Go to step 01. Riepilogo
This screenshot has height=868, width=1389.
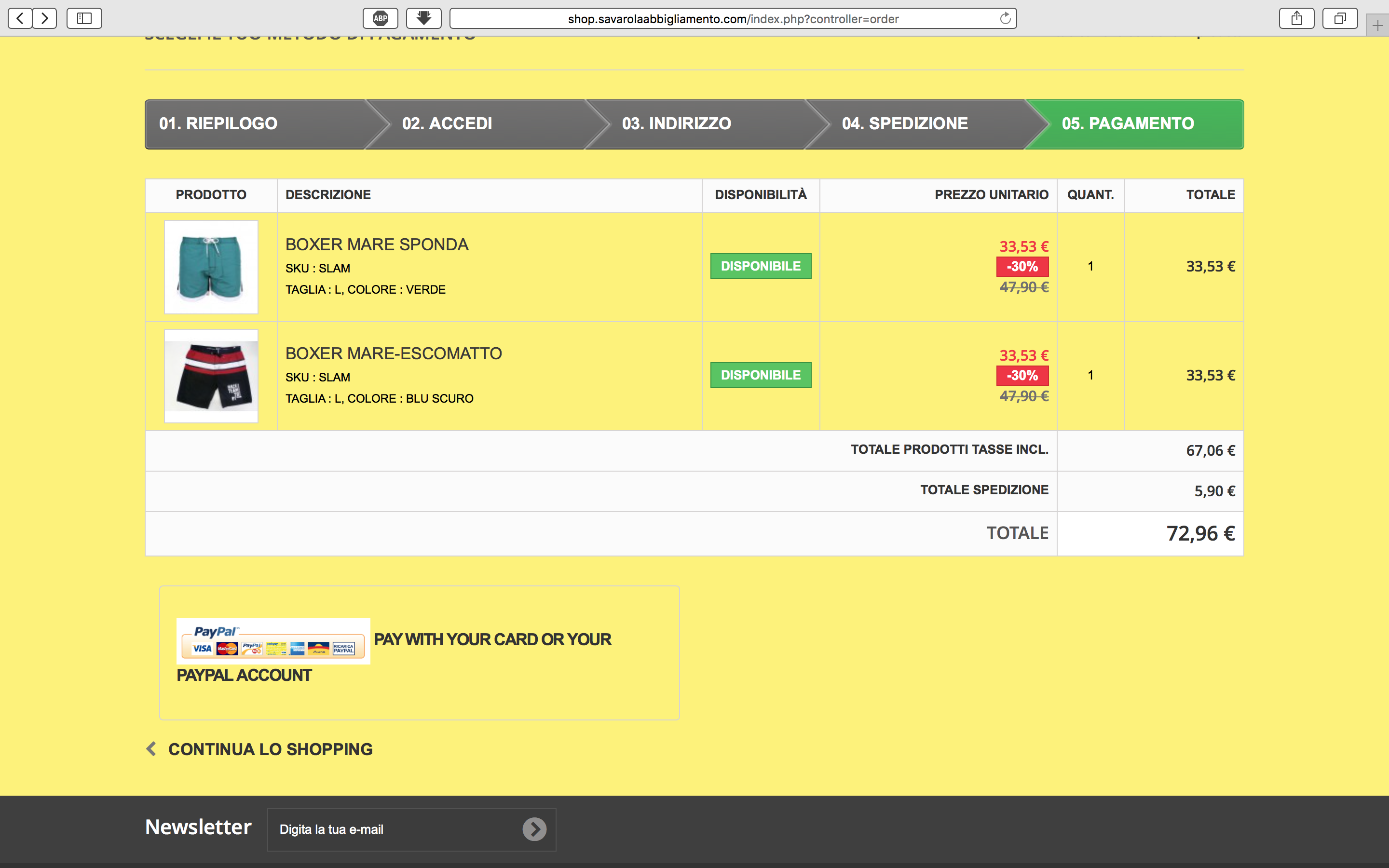point(218,123)
